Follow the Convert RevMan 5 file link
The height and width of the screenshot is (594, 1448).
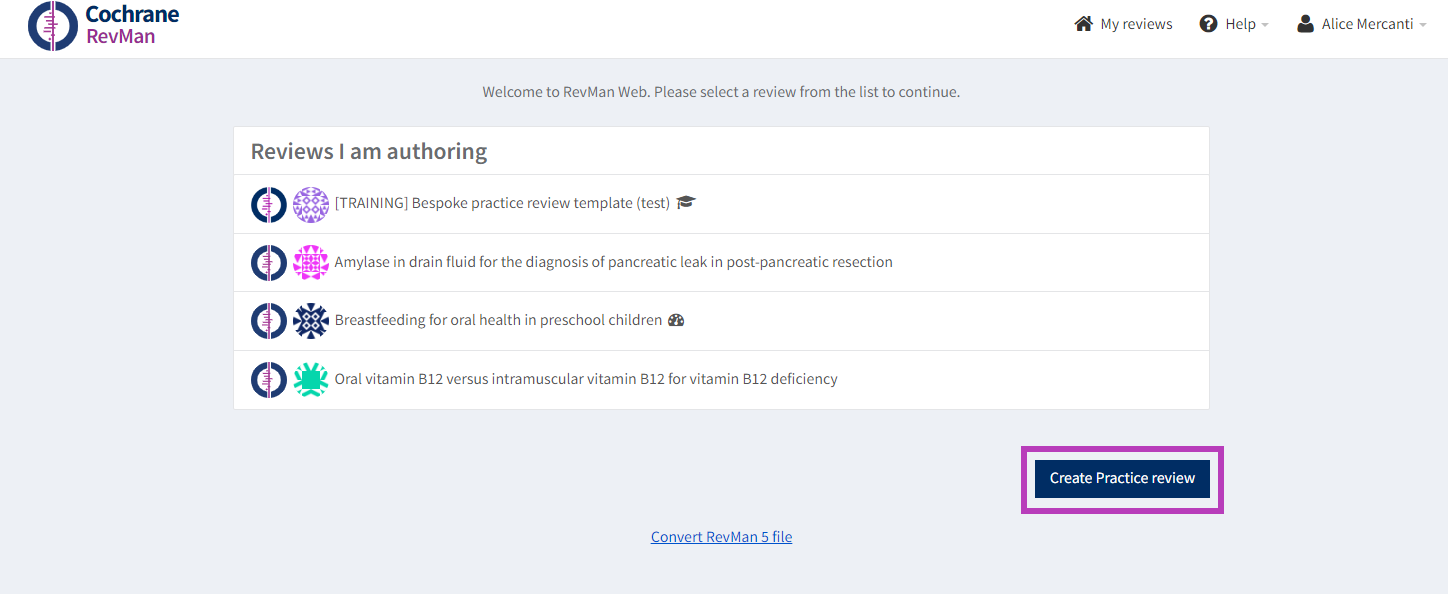721,537
